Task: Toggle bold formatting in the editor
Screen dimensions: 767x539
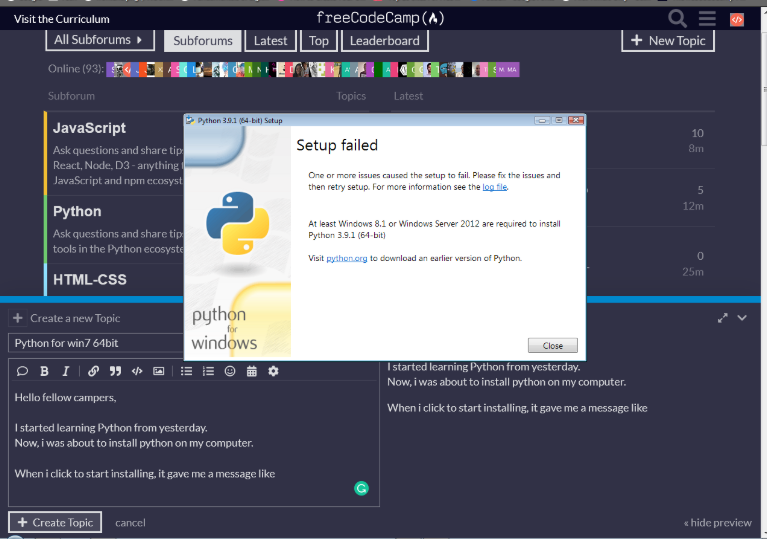Action: [44, 371]
